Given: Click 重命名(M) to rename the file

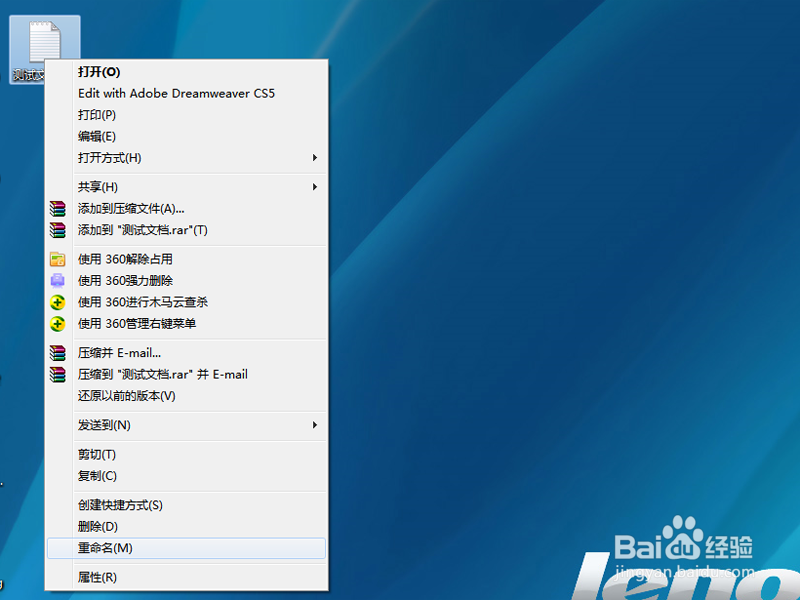Looking at the screenshot, I should coord(186,548).
